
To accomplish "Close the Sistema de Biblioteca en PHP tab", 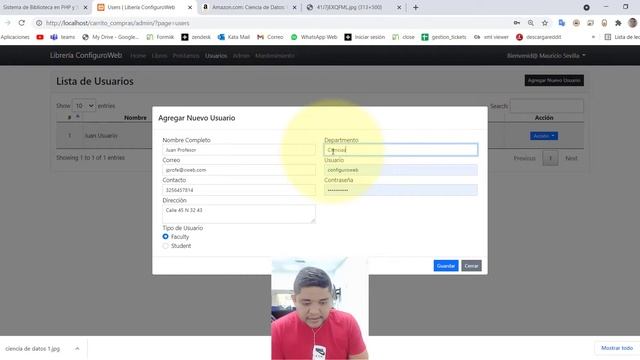I will [85, 7].
